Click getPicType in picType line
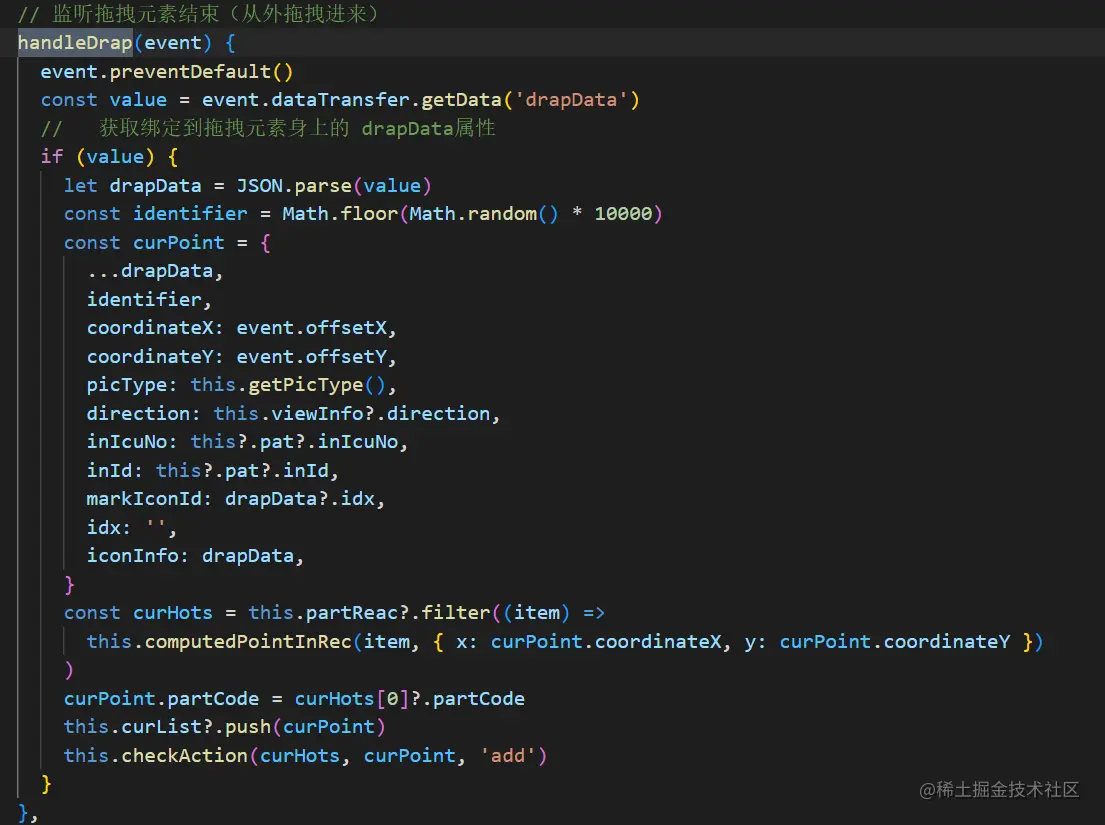The height and width of the screenshot is (825, 1105). pyautogui.click(x=306, y=385)
